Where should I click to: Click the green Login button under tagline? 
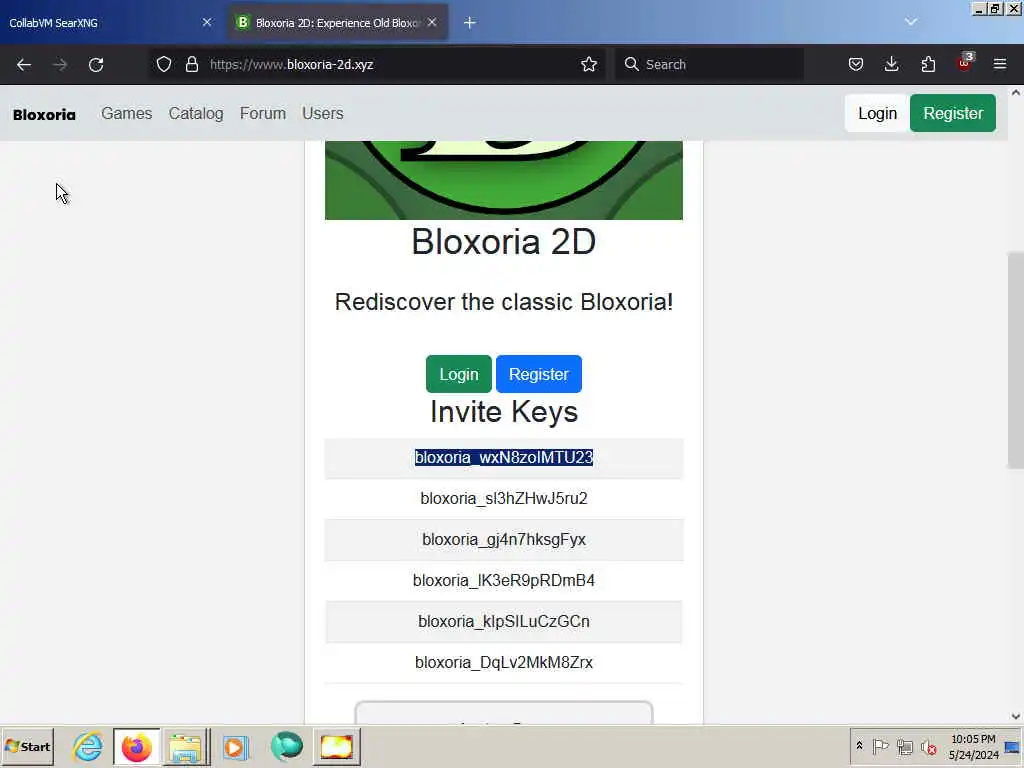tap(458, 374)
